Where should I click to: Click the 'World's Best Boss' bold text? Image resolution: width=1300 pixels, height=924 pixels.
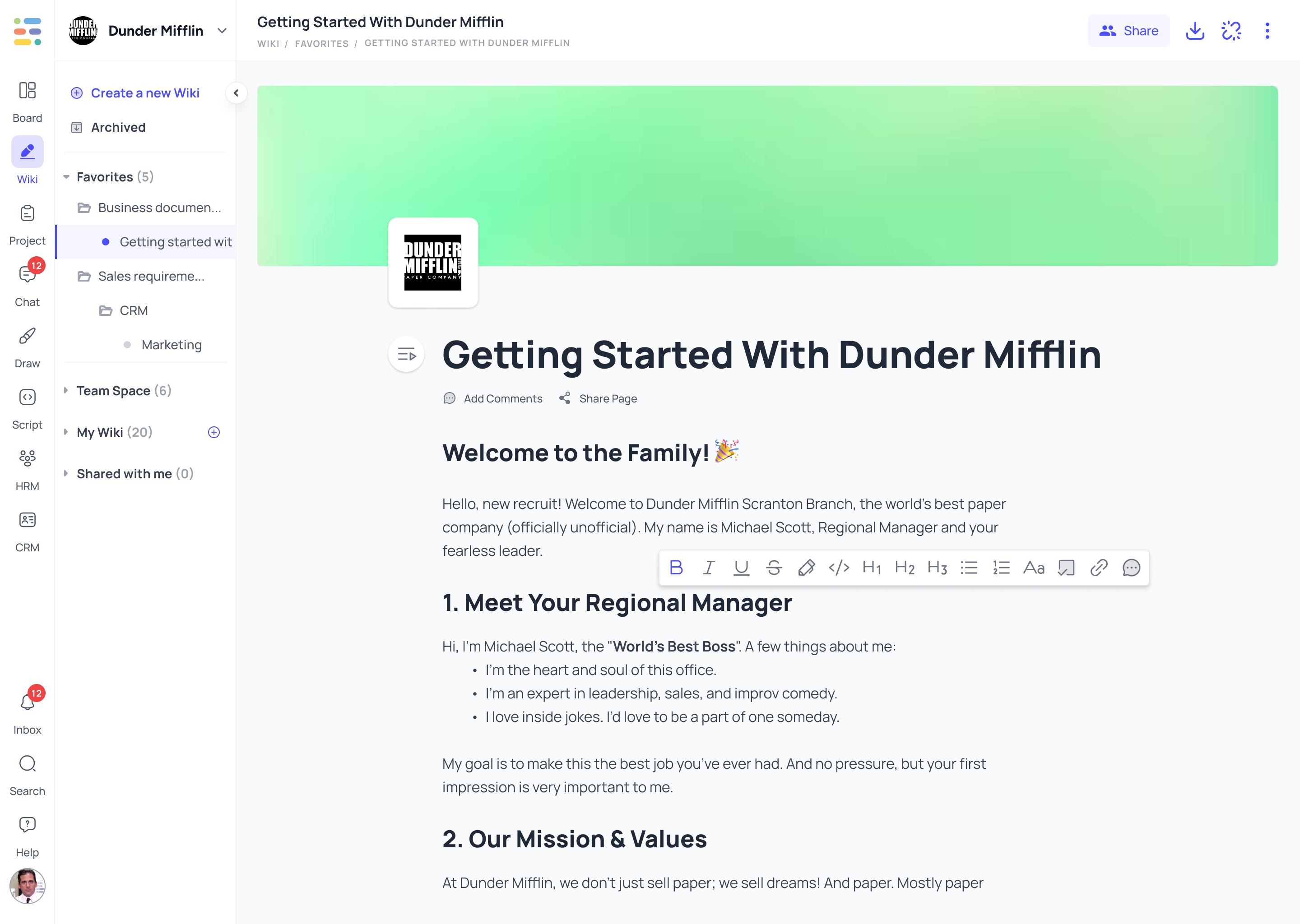pos(674,647)
